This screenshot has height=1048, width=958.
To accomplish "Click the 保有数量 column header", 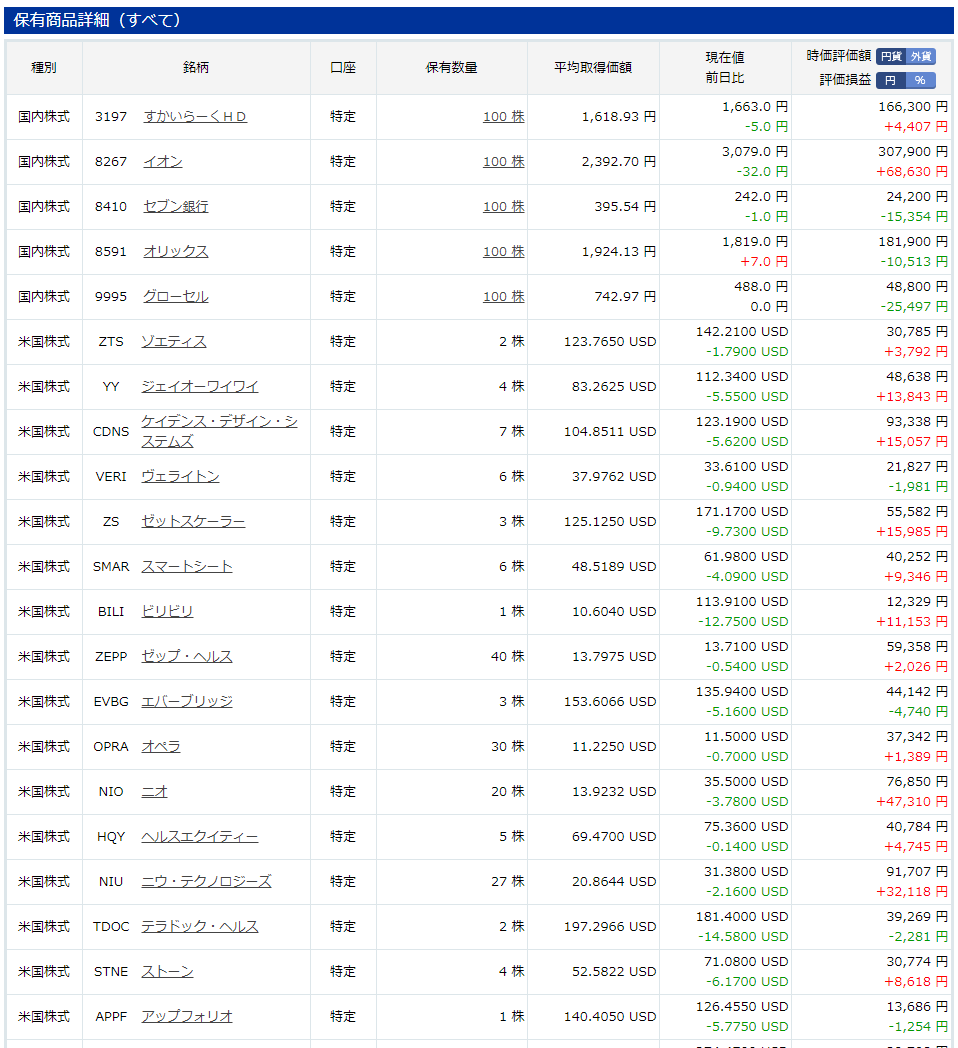I will tap(451, 68).
